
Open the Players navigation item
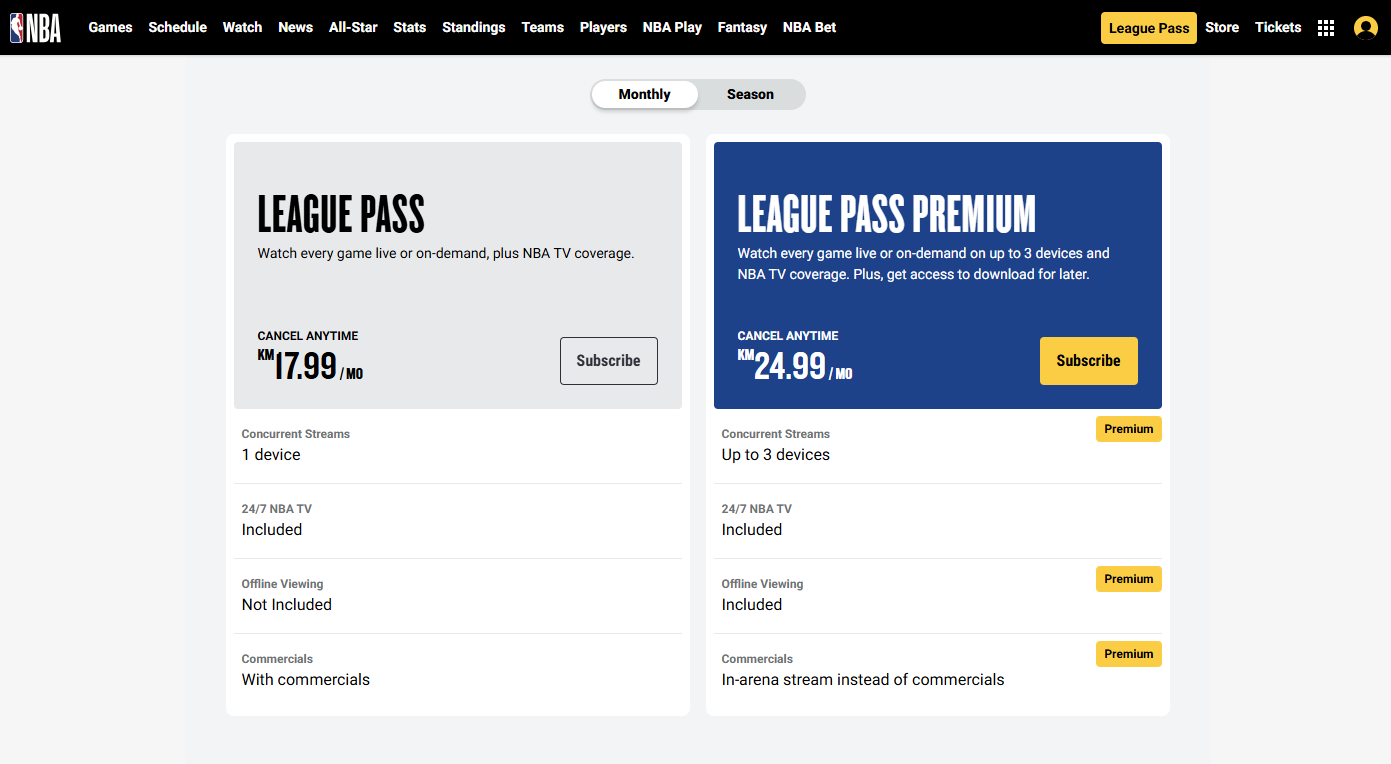[x=603, y=27]
